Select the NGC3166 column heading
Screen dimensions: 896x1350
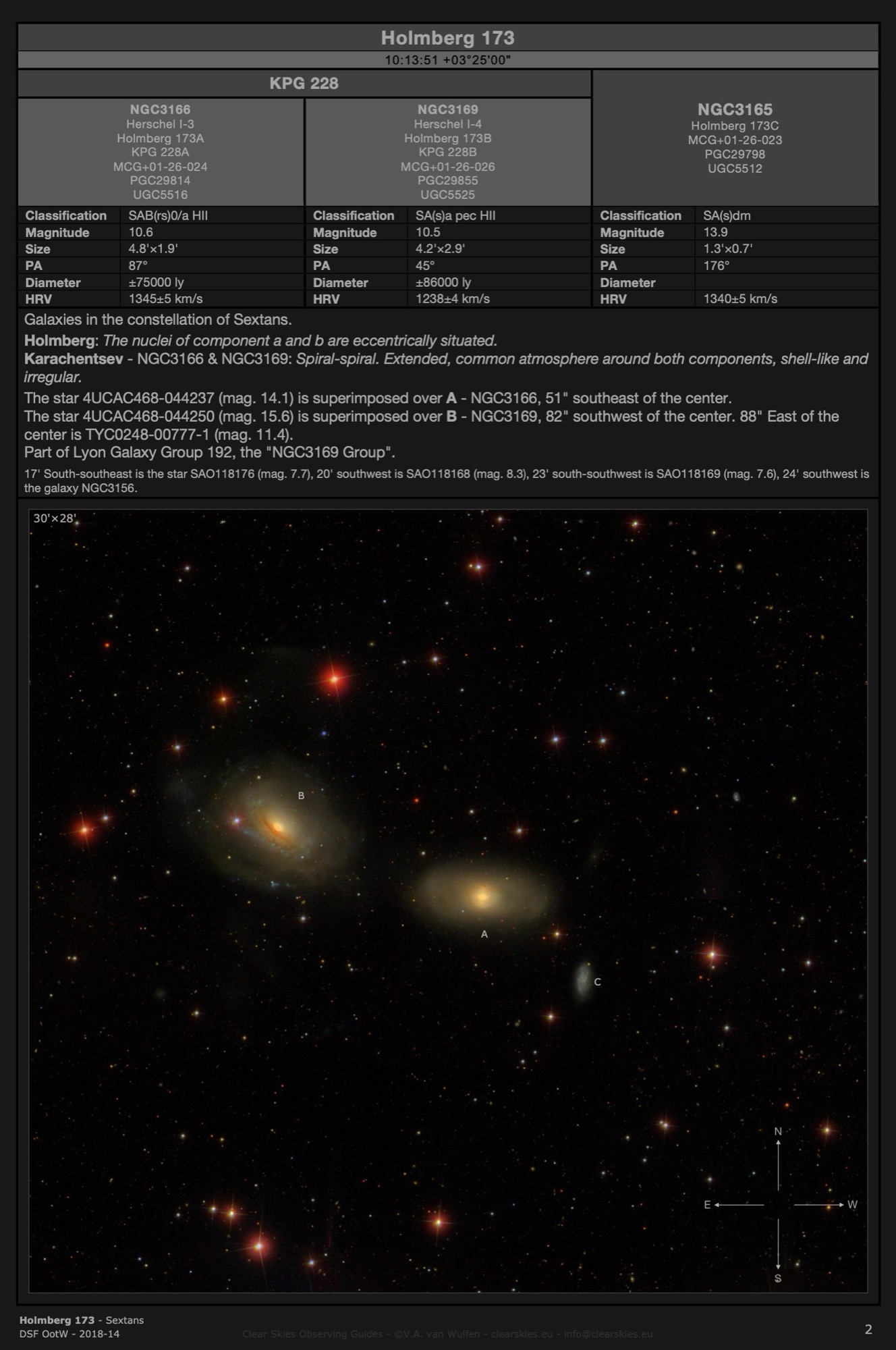pos(160,109)
